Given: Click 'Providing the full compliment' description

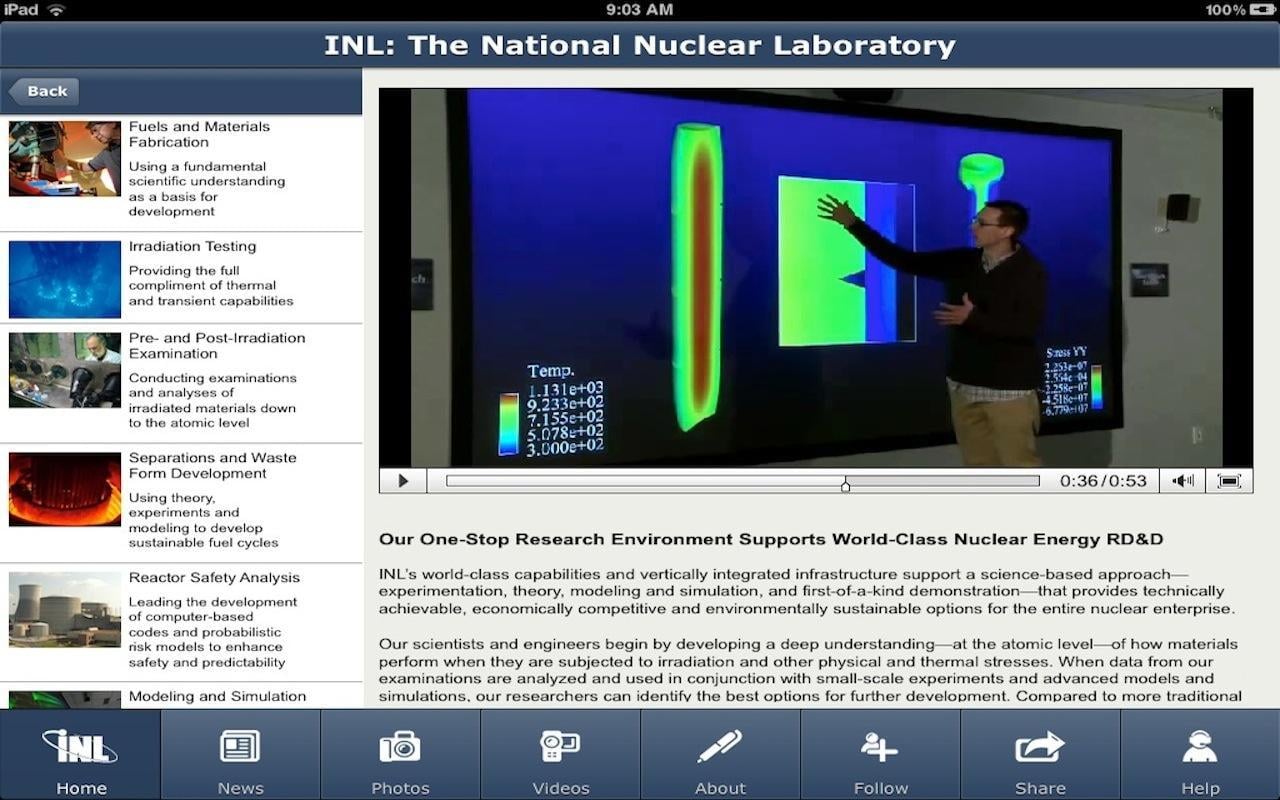Looking at the screenshot, I should [211, 285].
